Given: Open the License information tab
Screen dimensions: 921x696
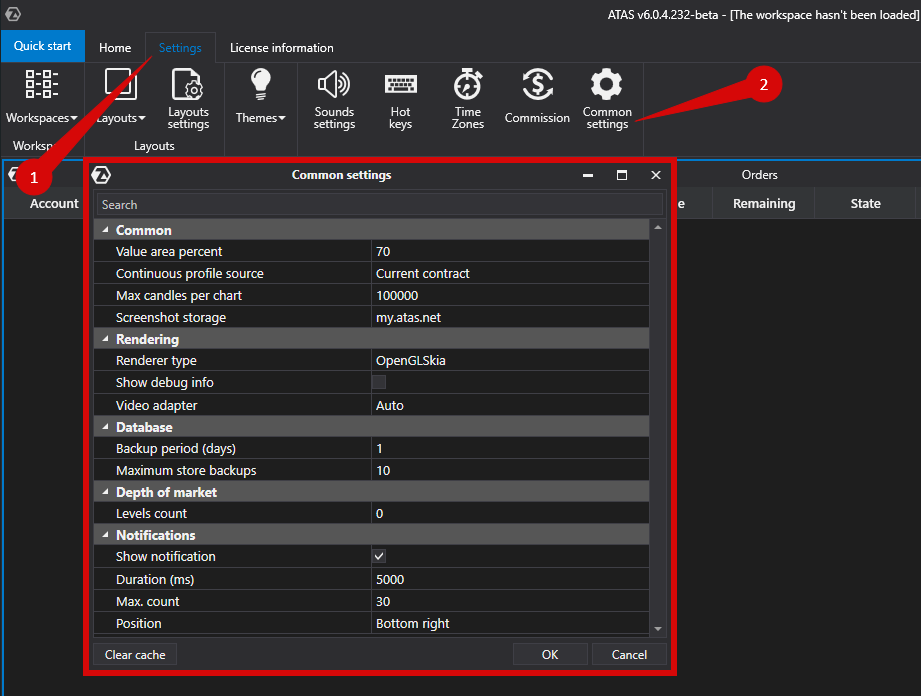Looking at the screenshot, I should (x=281, y=47).
